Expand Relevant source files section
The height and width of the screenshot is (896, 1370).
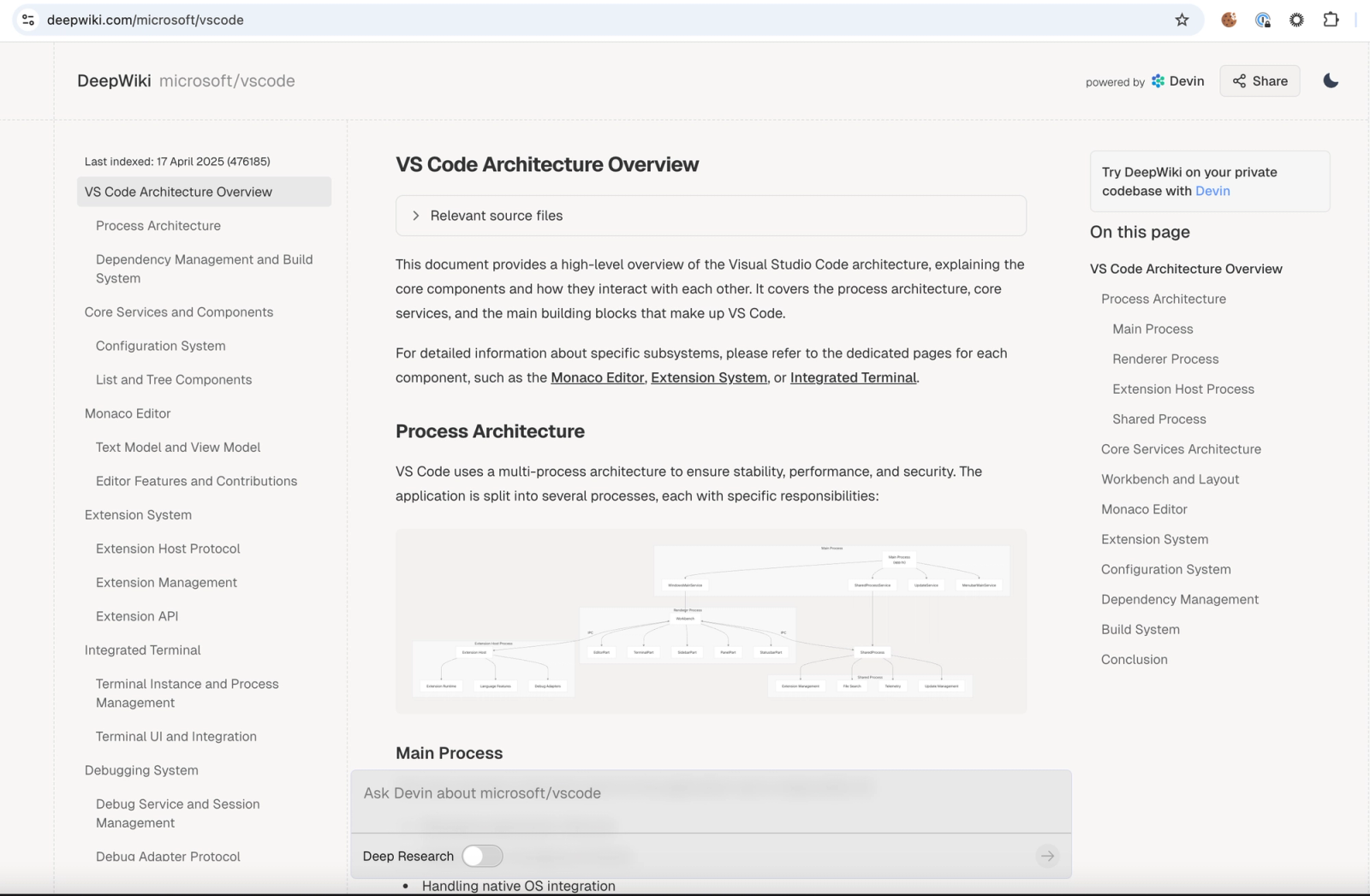click(x=711, y=216)
